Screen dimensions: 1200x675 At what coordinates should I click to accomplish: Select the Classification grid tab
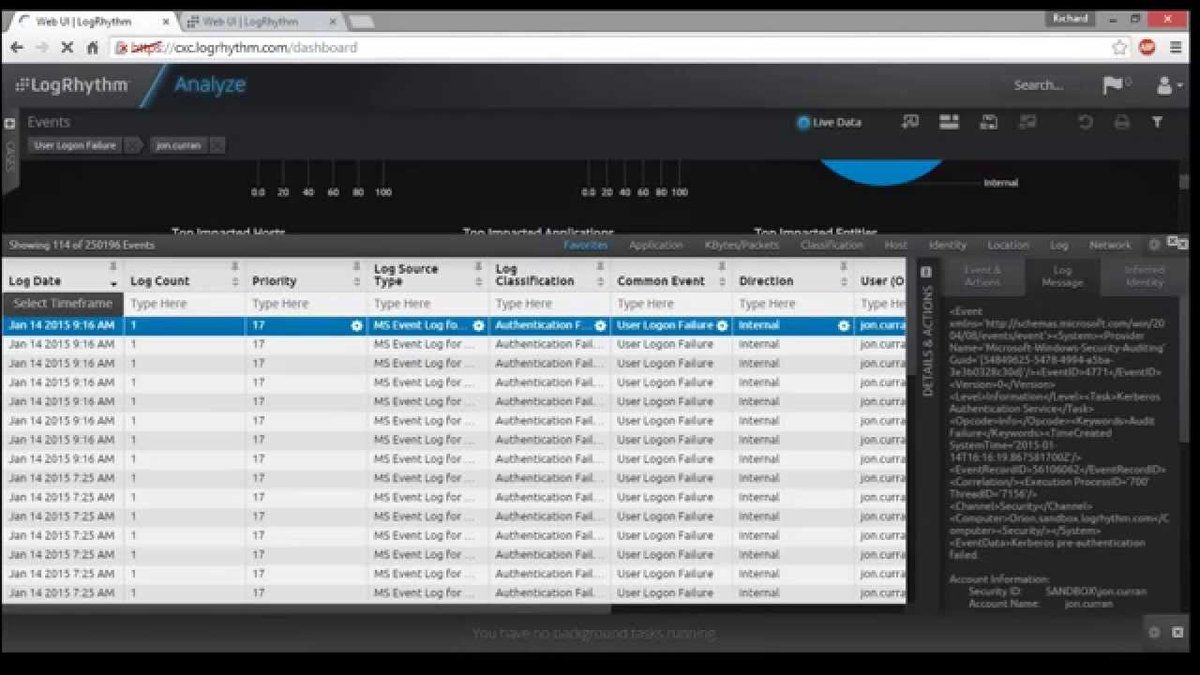(x=831, y=245)
